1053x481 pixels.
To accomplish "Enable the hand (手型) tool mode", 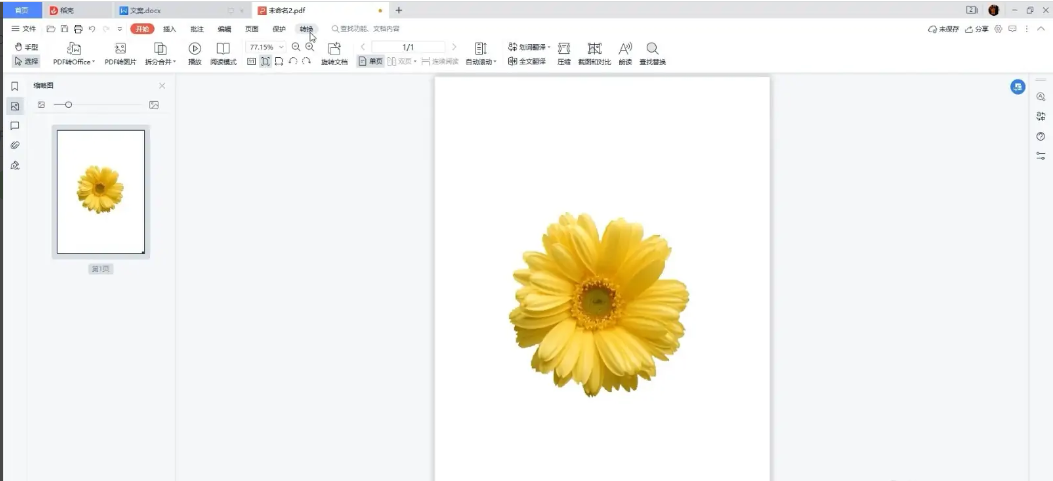I will [x=26, y=47].
